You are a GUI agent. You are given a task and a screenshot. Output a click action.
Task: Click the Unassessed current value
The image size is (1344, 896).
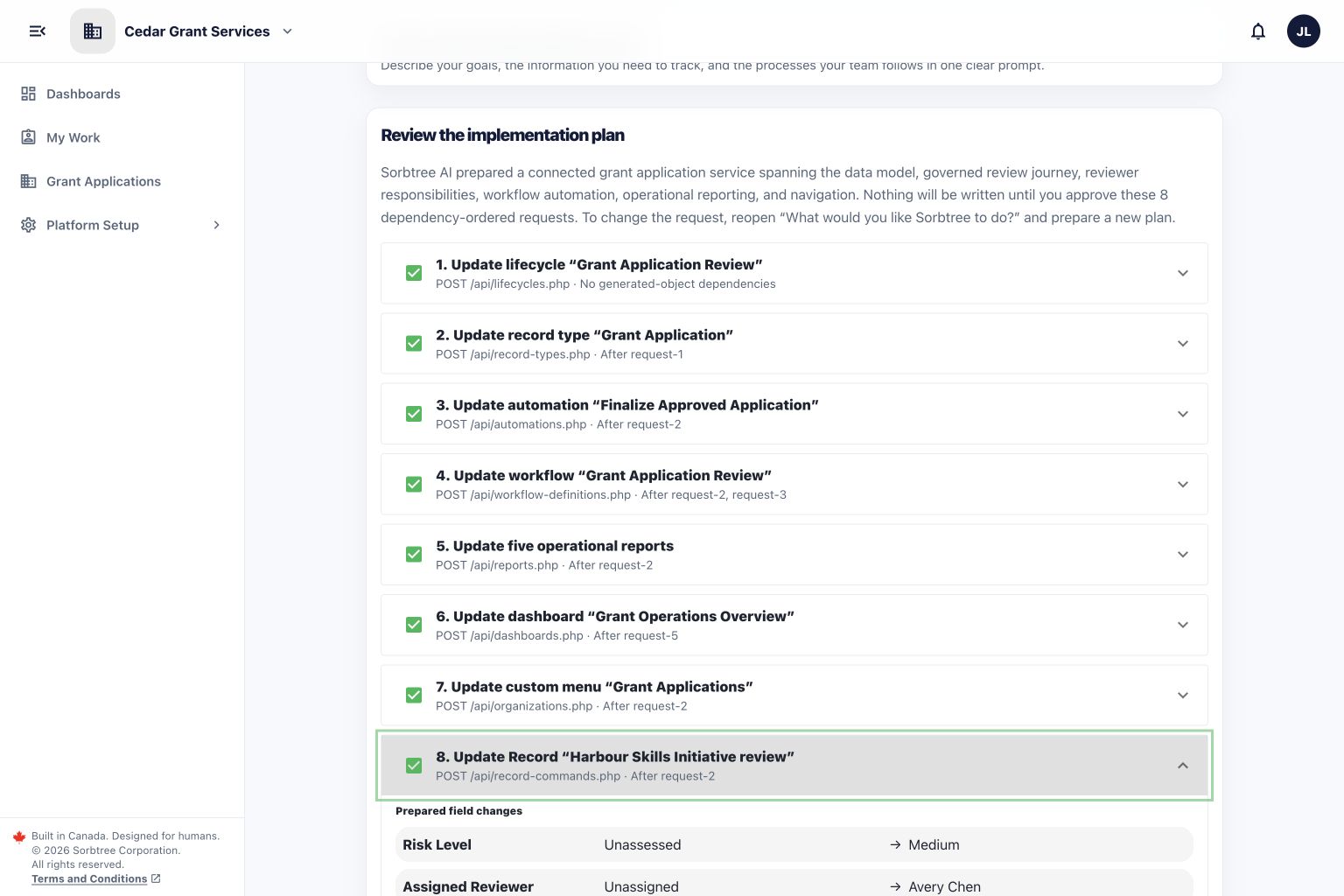click(642, 844)
